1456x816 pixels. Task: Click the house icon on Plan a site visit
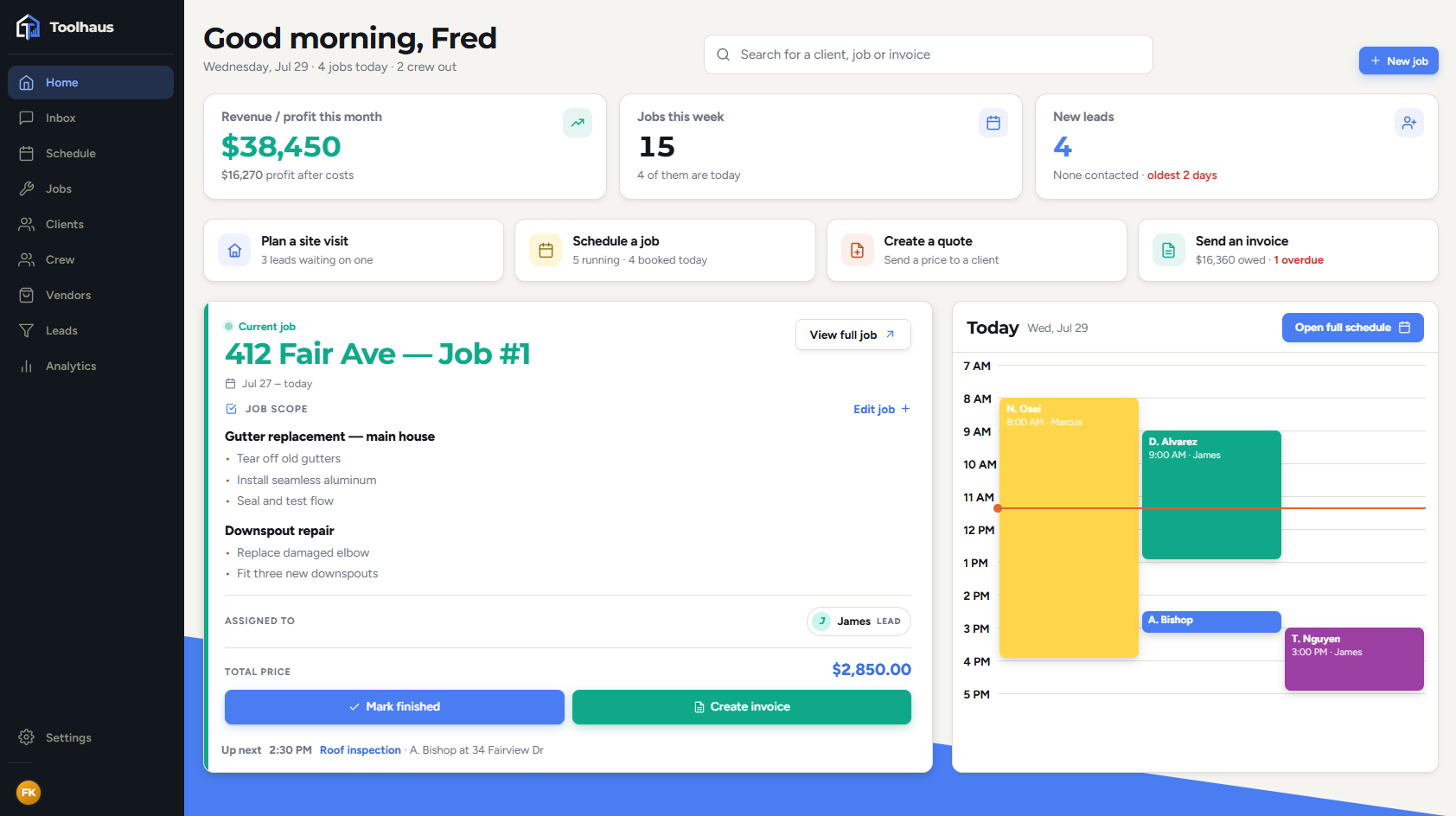pos(234,250)
